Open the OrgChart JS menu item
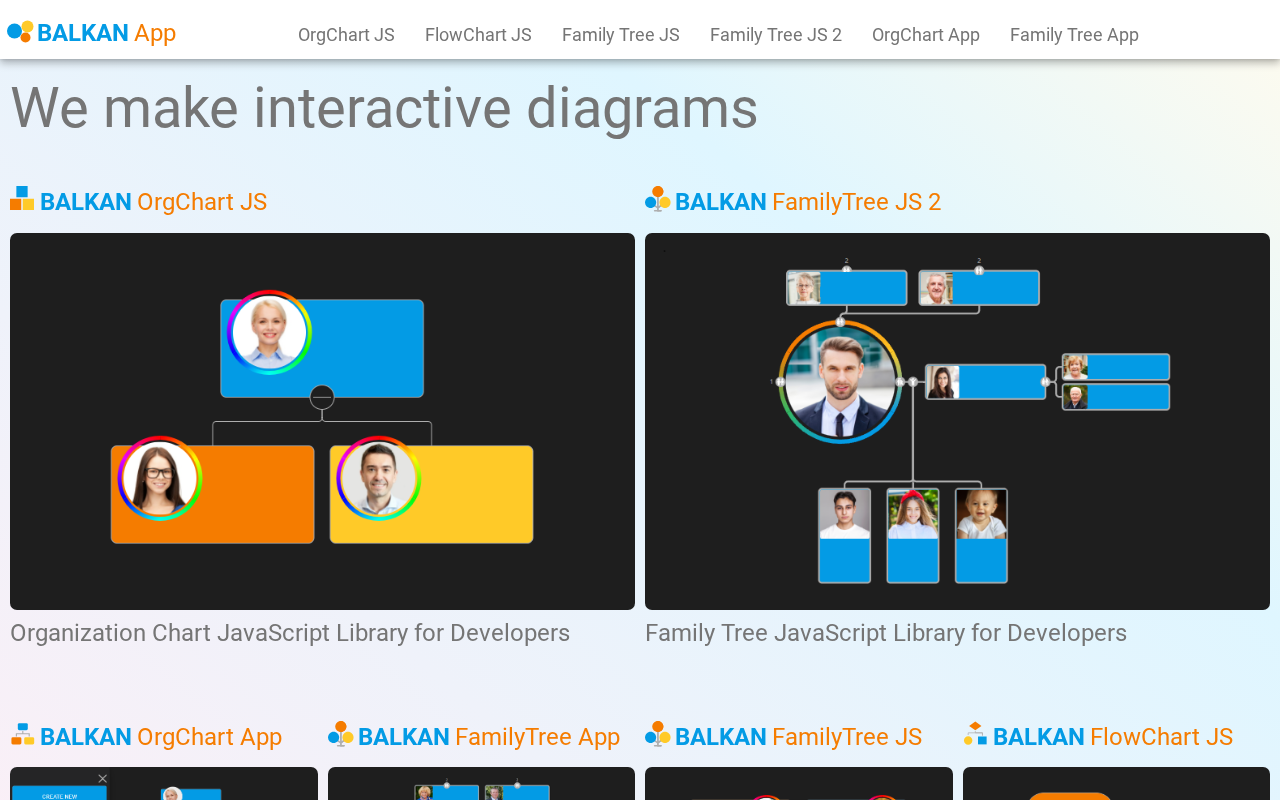The image size is (1280, 800). point(346,35)
